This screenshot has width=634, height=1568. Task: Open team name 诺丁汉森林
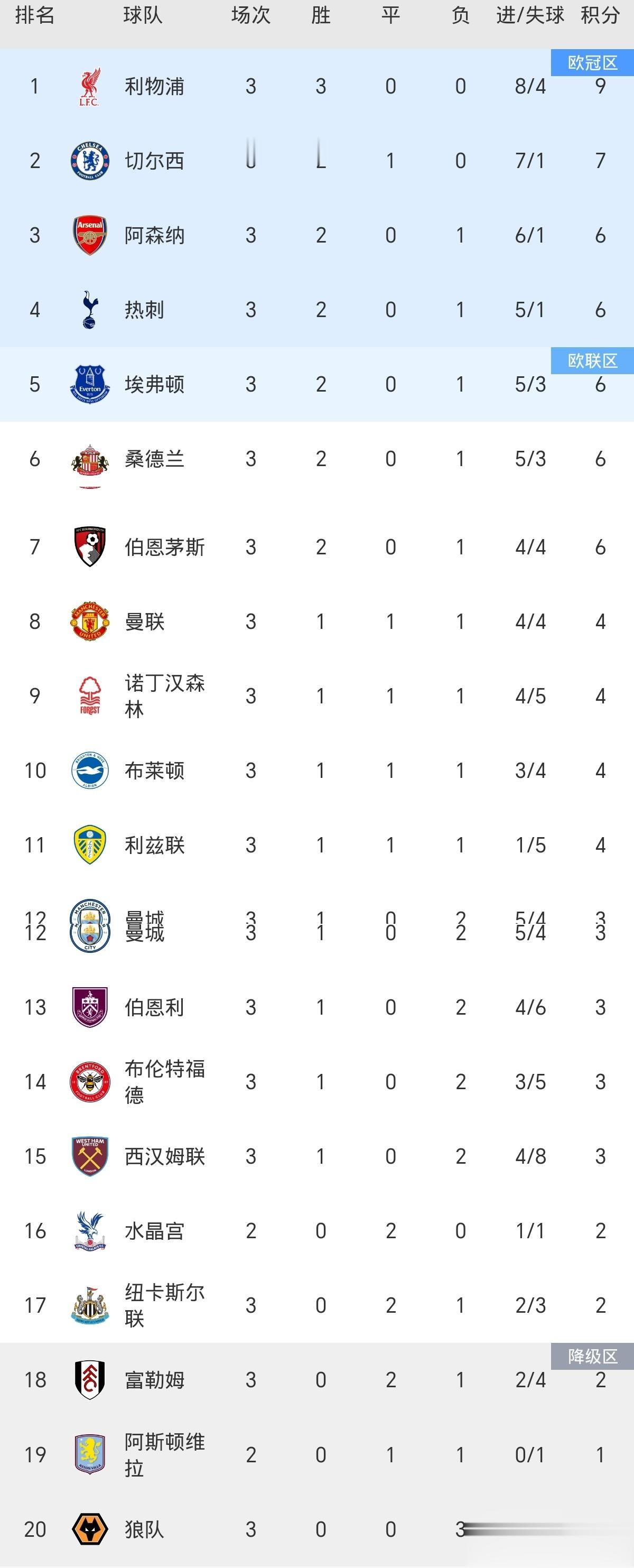(164, 695)
